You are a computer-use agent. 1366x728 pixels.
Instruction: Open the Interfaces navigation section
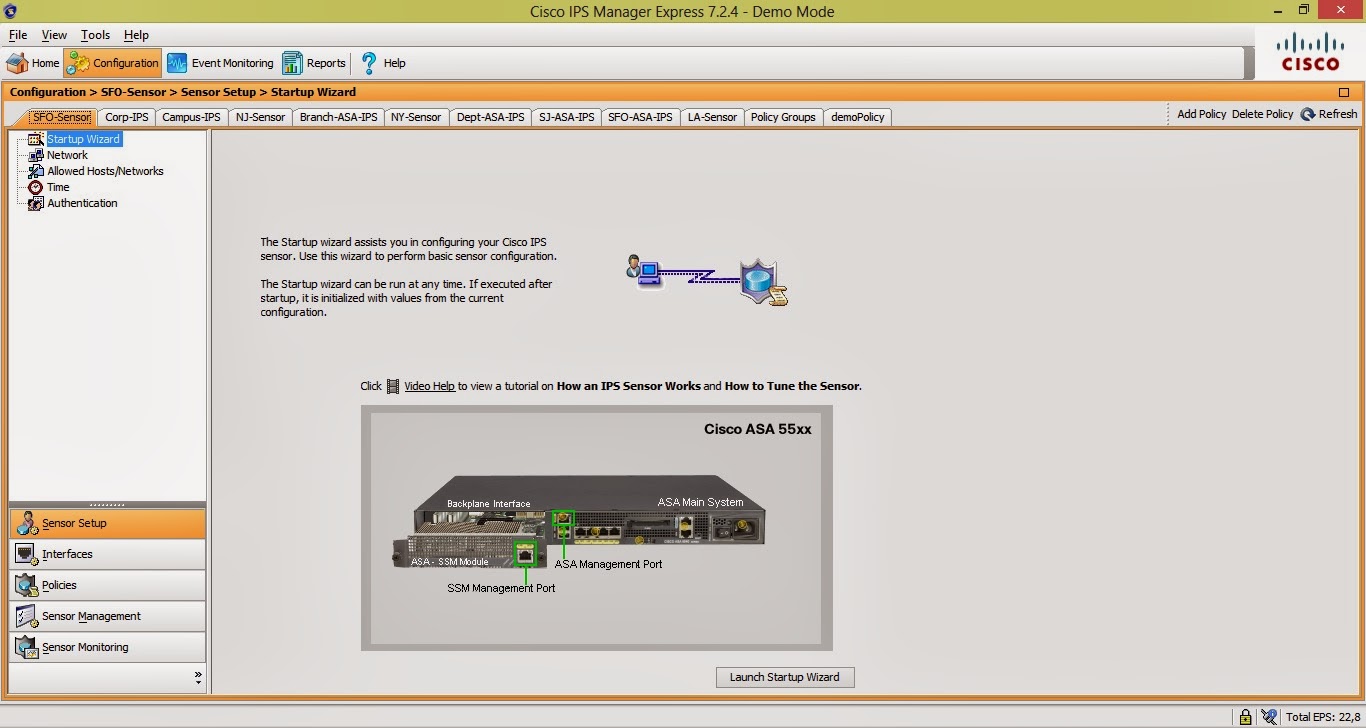pyautogui.click(x=107, y=554)
